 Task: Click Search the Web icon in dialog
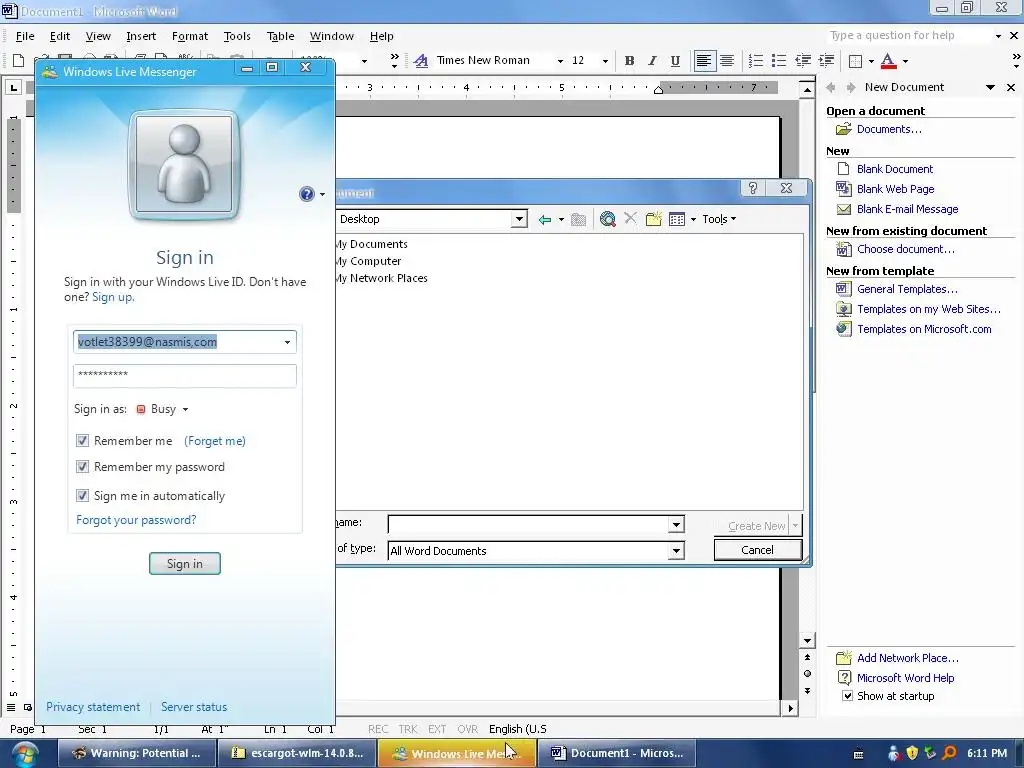coord(607,219)
